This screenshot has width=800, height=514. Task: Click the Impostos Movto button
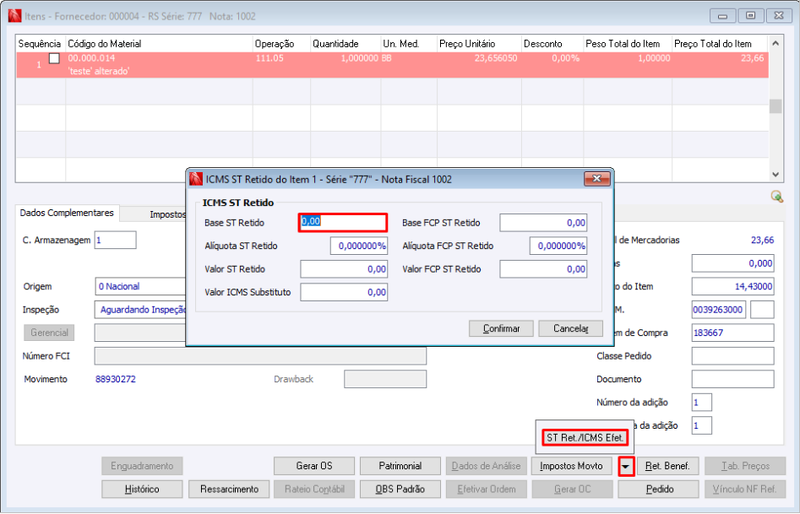[x=571, y=466]
